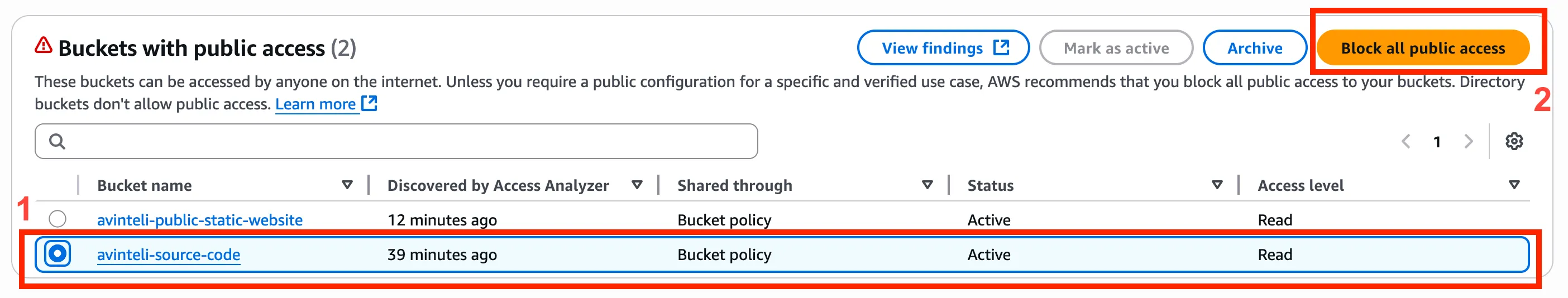The image size is (1568, 298).
Task: Click View findings button
Action: tap(943, 47)
